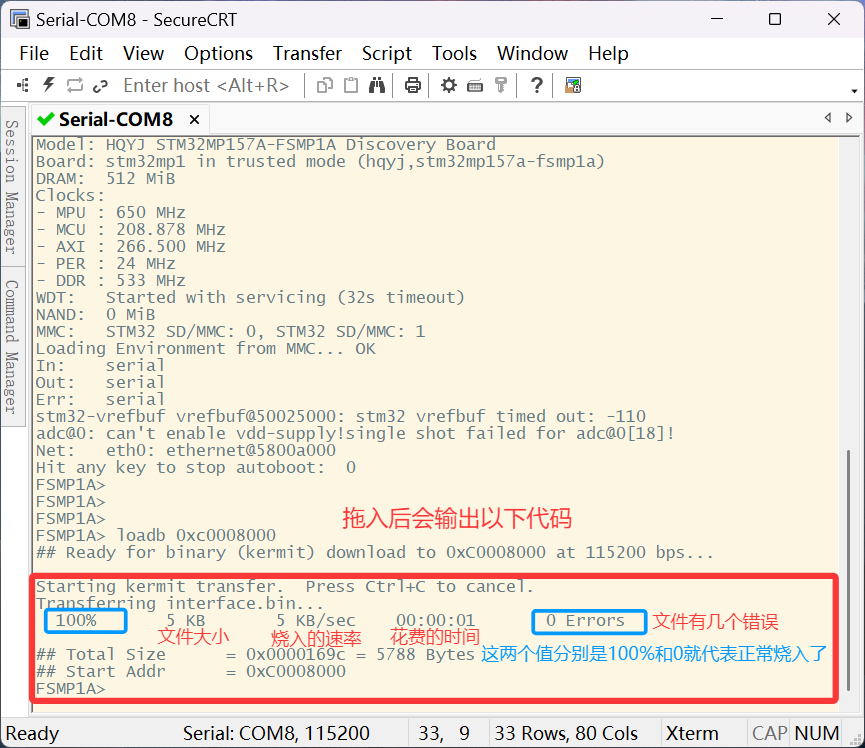Click the Help question mark icon
The image size is (865, 748).
click(536, 86)
